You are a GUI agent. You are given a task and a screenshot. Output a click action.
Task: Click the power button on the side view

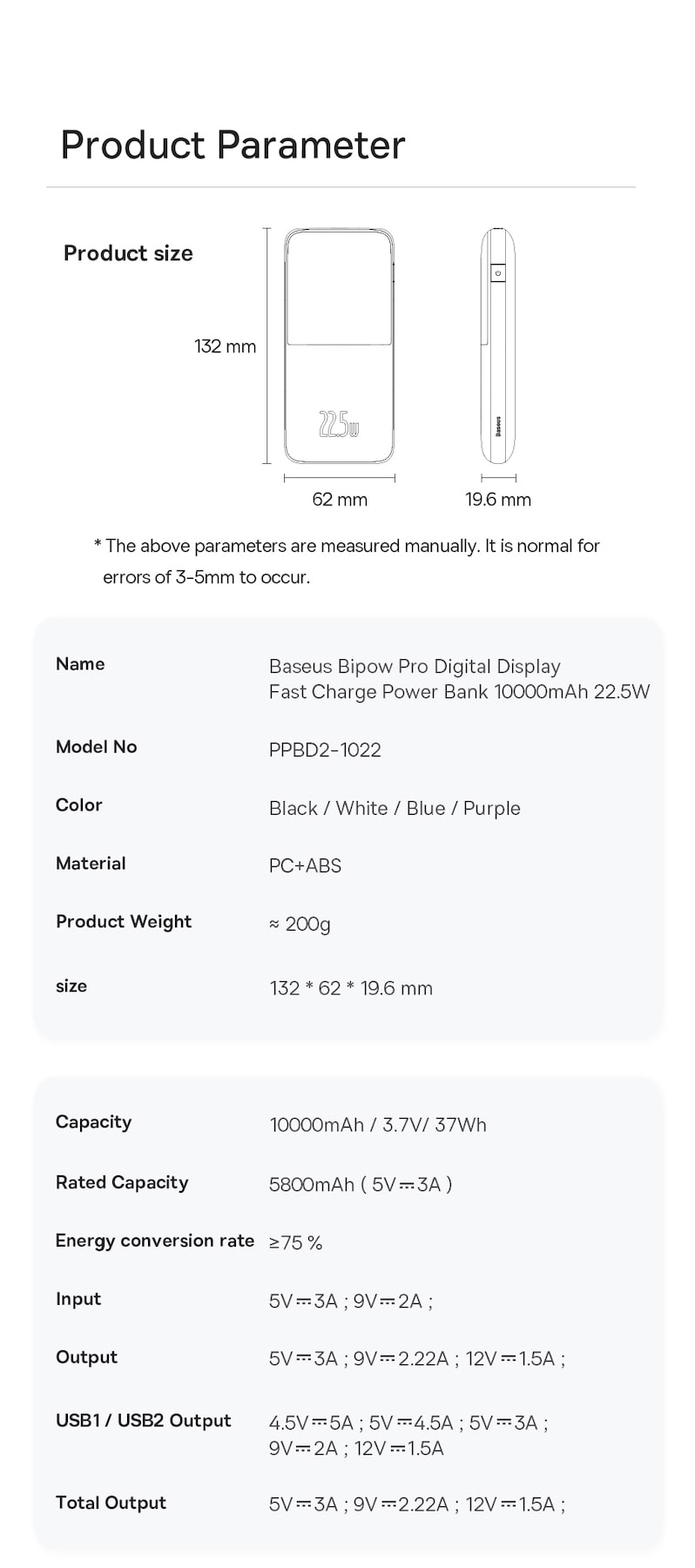click(x=498, y=273)
